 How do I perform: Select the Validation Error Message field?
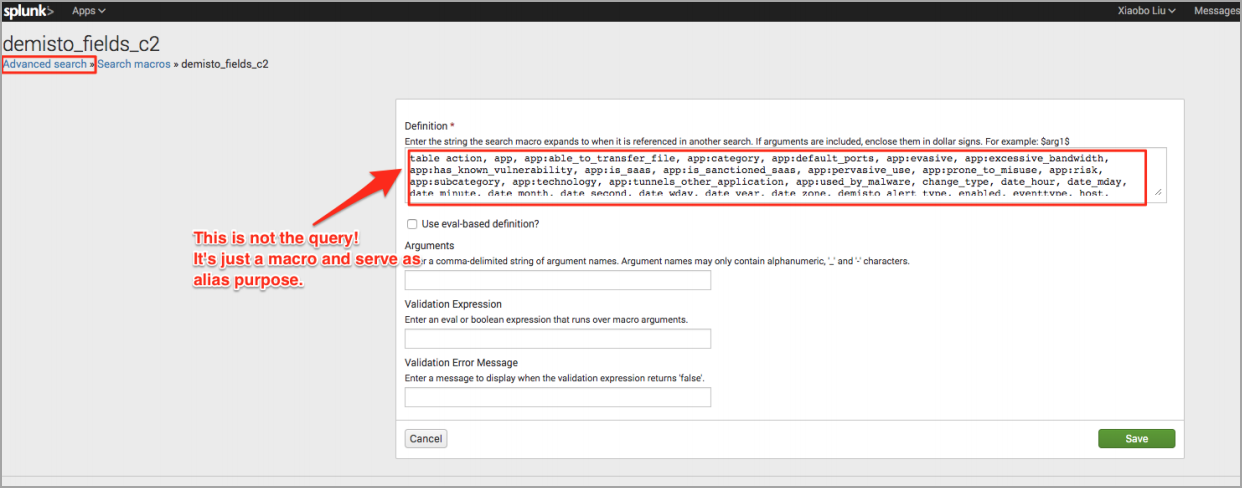tap(557, 397)
